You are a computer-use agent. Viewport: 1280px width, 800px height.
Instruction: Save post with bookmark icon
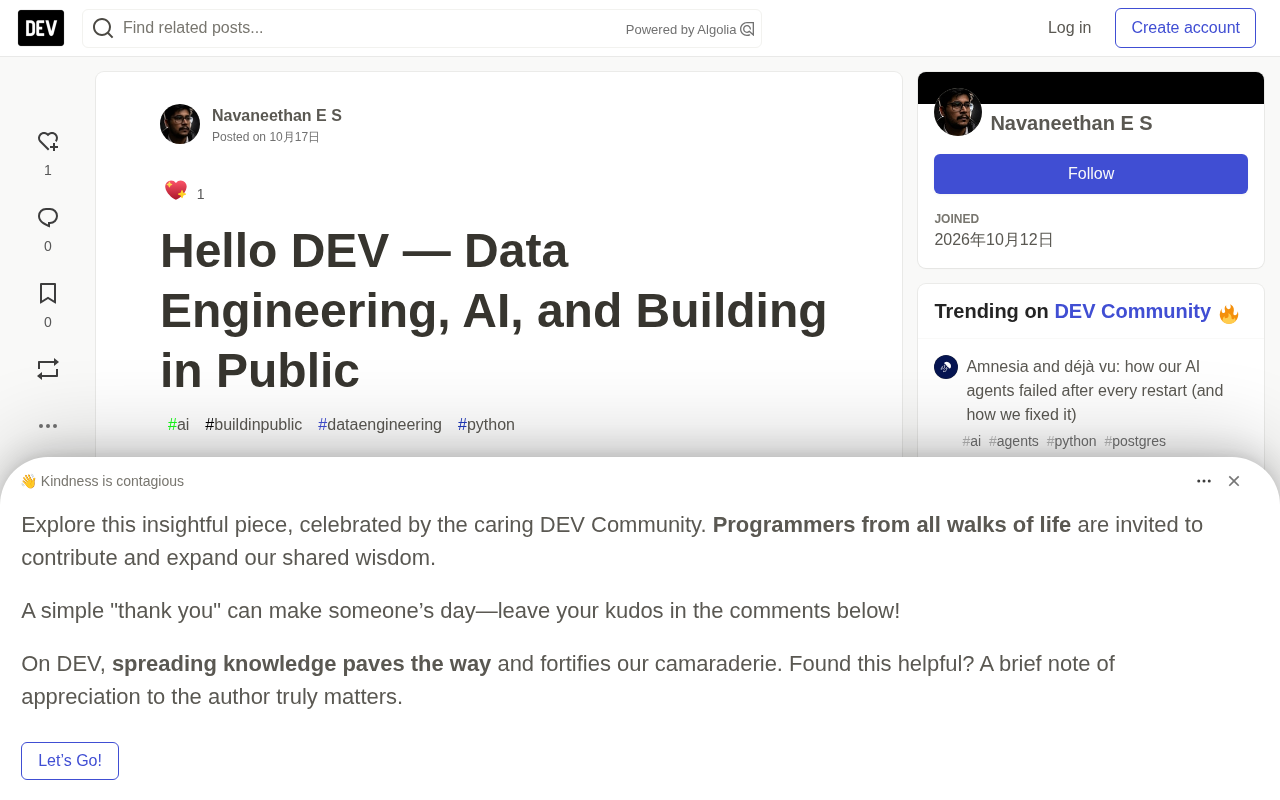48,293
